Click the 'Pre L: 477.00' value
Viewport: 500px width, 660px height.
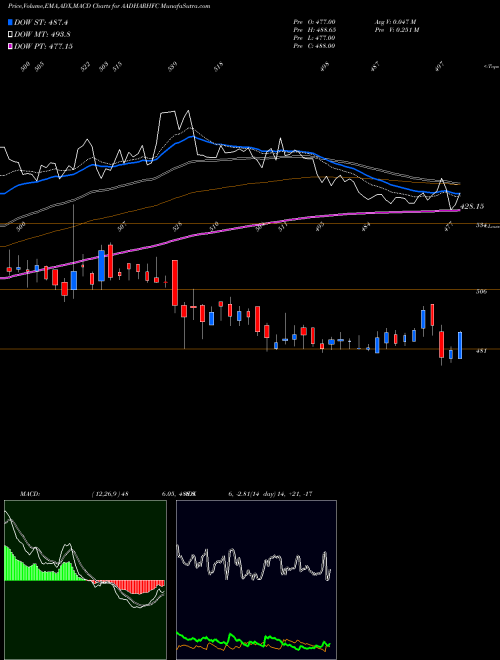(314, 37)
